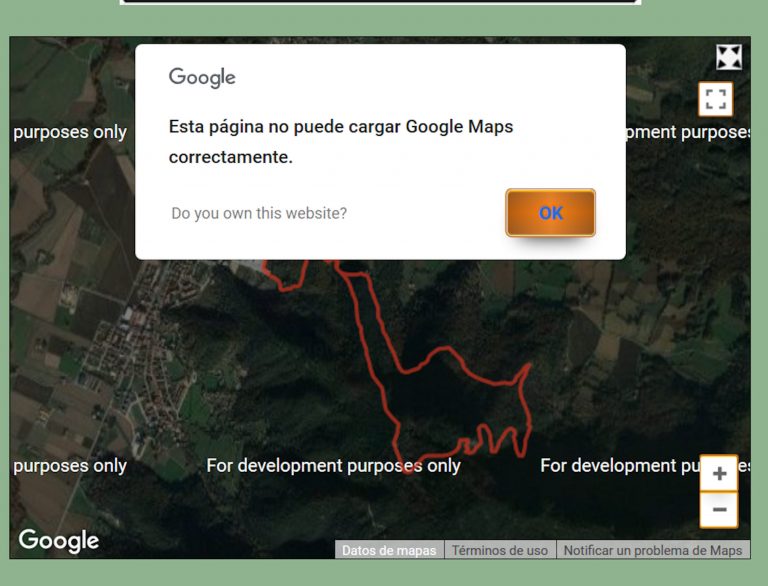This screenshot has height=586, width=768.
Task: Open the 'Do you own this website?' link
Action: point(259,213)
